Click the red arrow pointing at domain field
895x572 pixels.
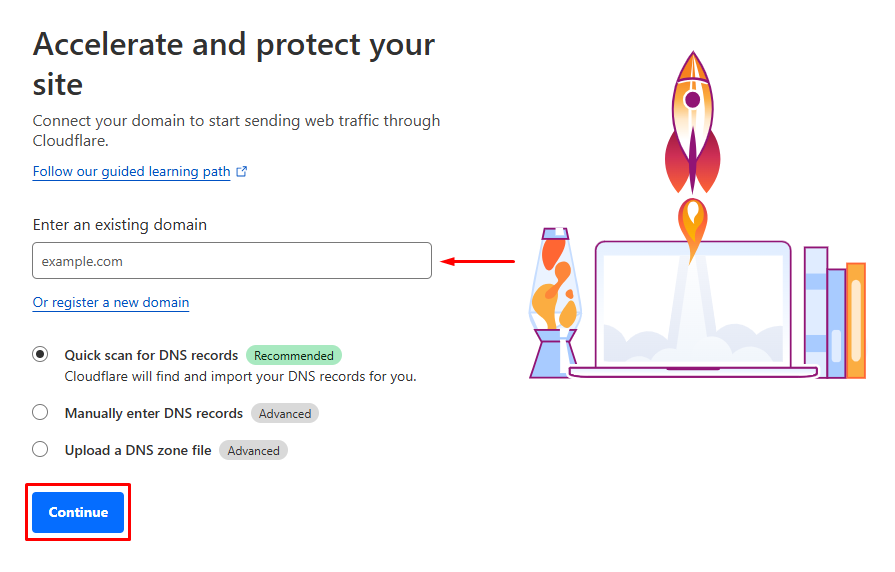[x=478, y=261]
